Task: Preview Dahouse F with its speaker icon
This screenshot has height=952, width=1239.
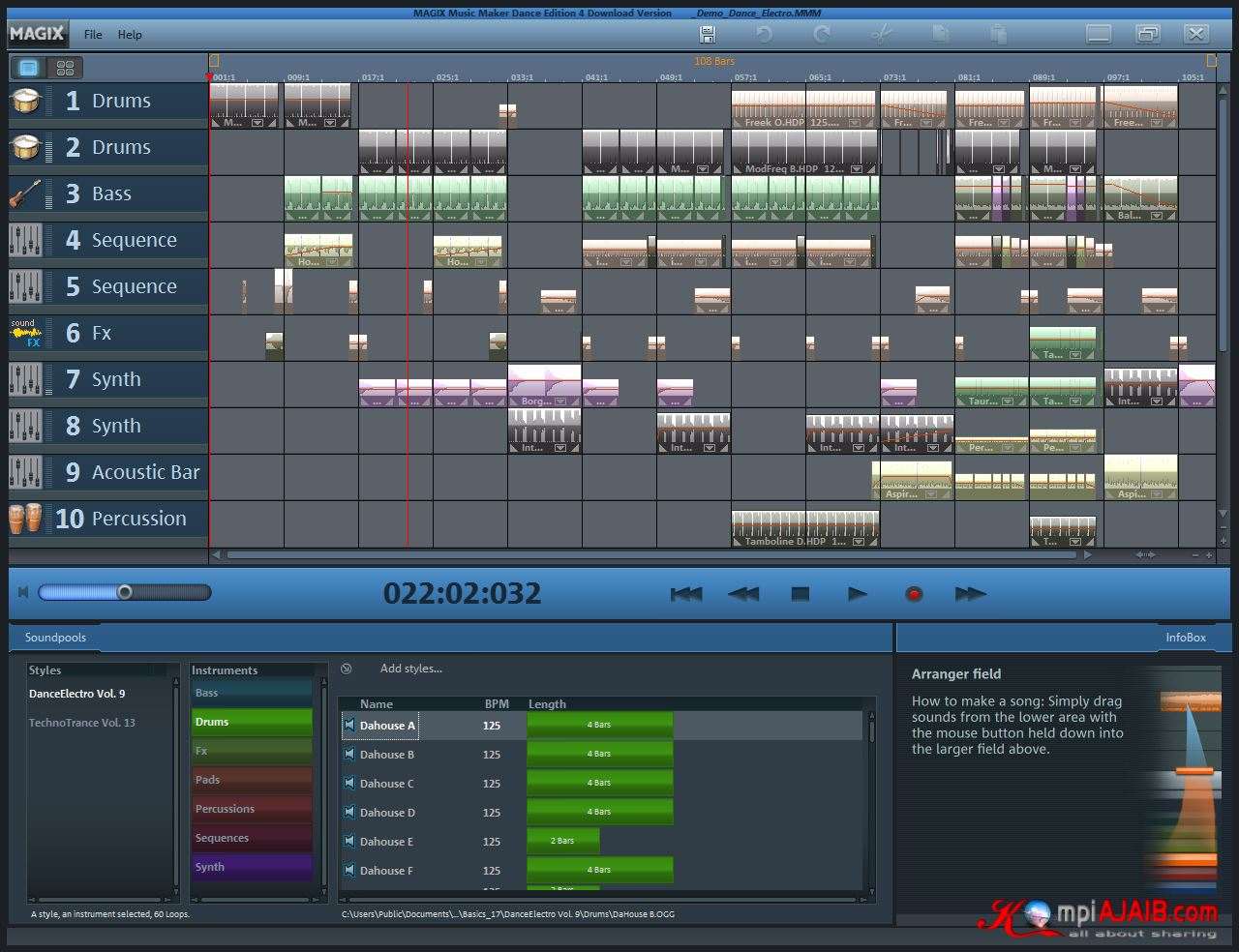Action: pos(349,870)
